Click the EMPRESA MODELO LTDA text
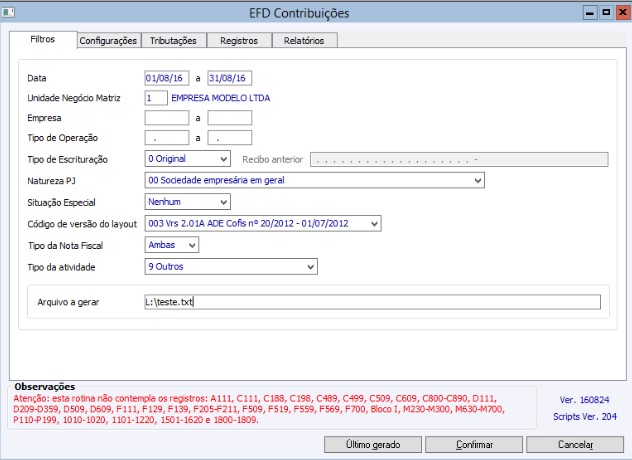 coord(220,98)
